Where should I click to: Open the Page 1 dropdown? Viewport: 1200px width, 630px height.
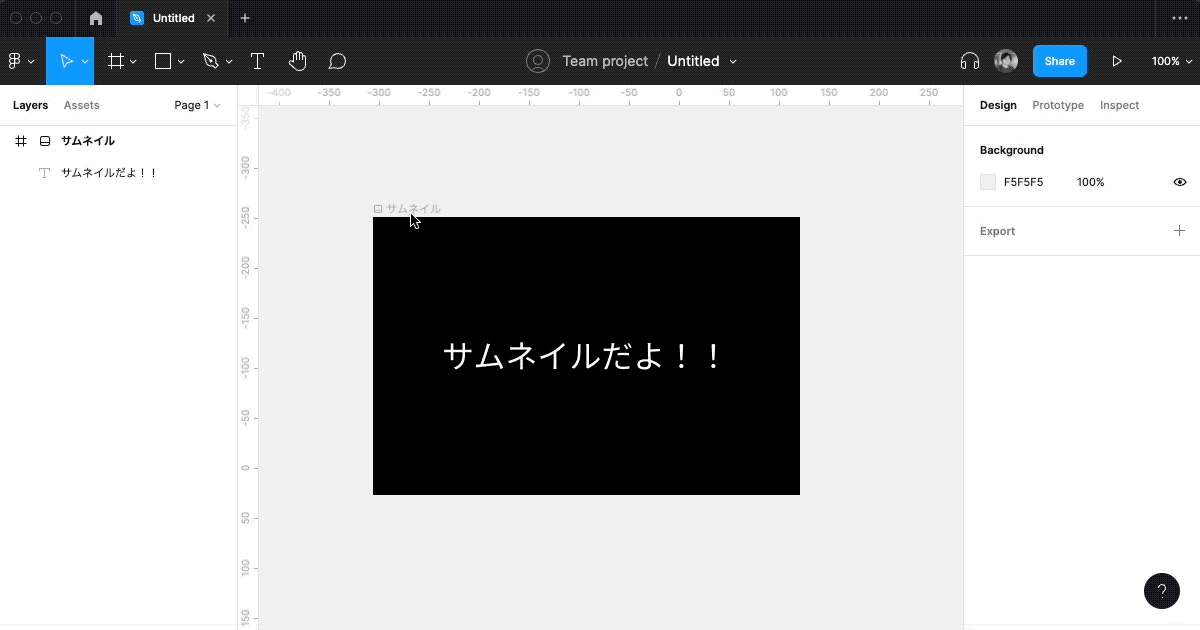[x=197, y=105]
